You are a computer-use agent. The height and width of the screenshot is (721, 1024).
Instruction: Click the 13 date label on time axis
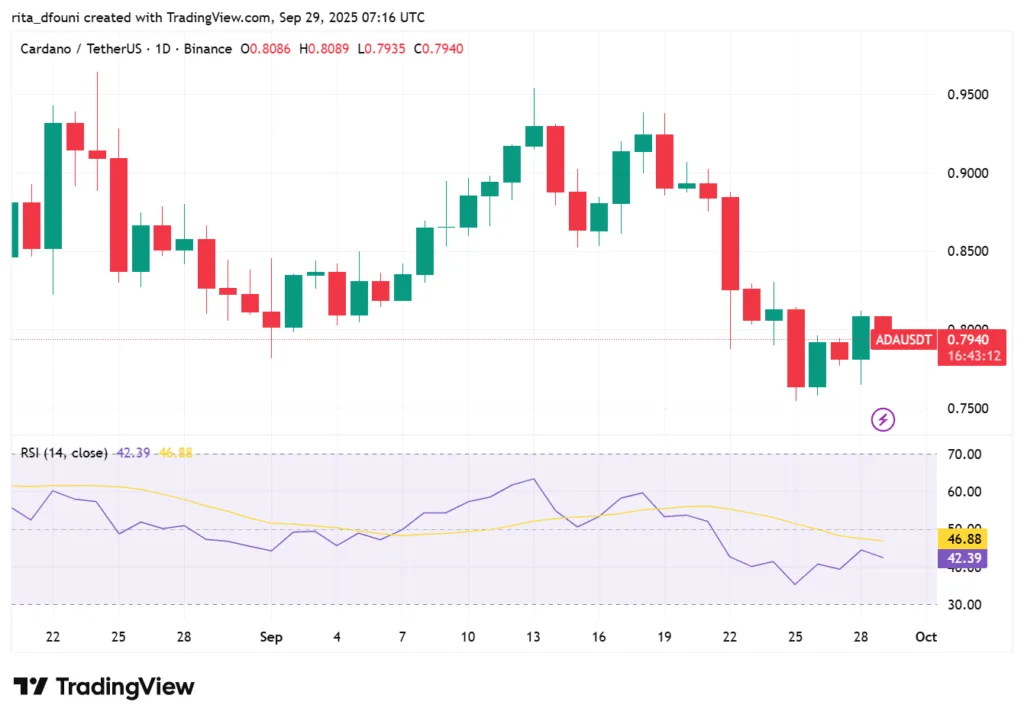tap(534, 637)
